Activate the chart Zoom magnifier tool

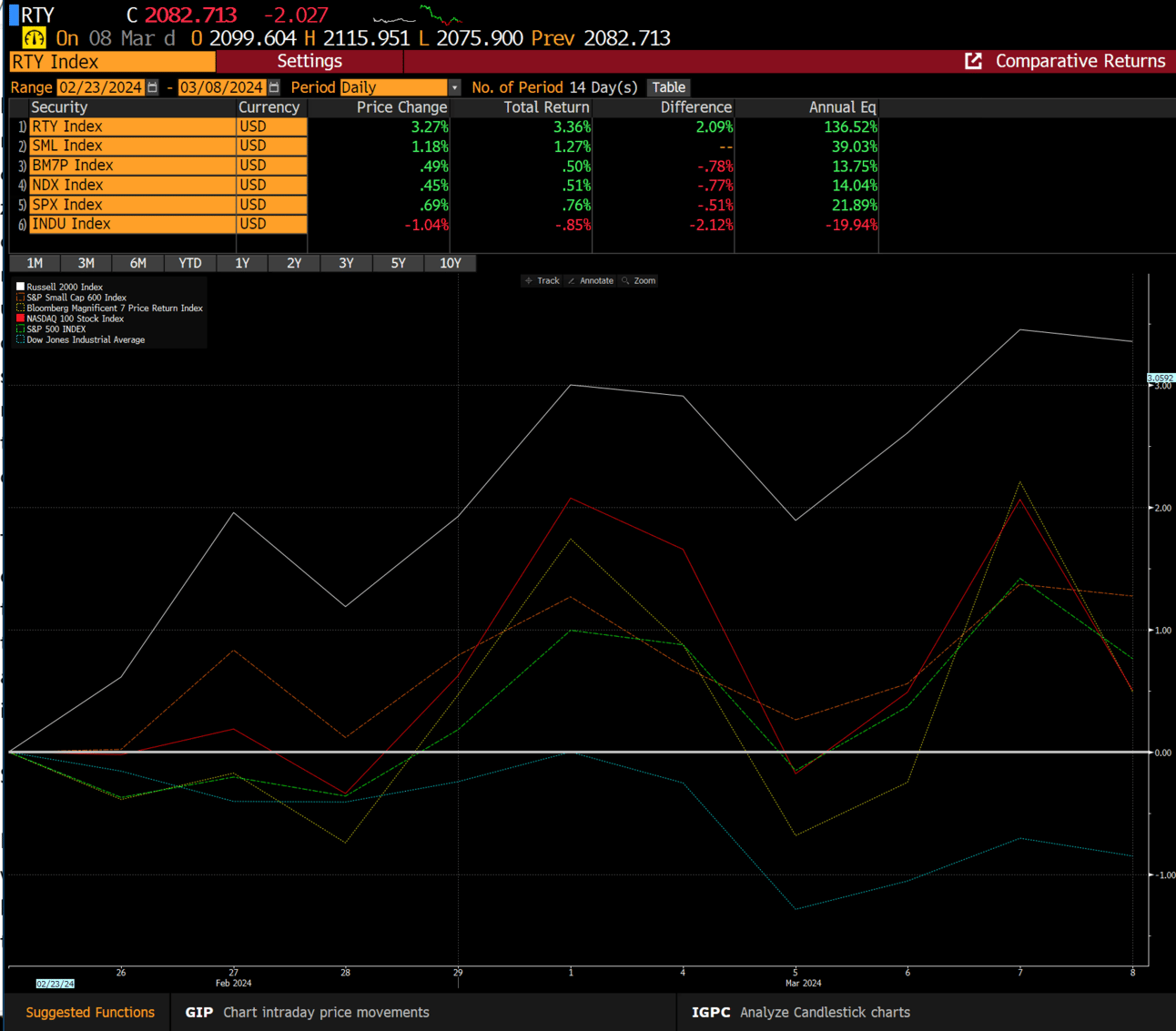pyautogui.click(x=639, y=280)
